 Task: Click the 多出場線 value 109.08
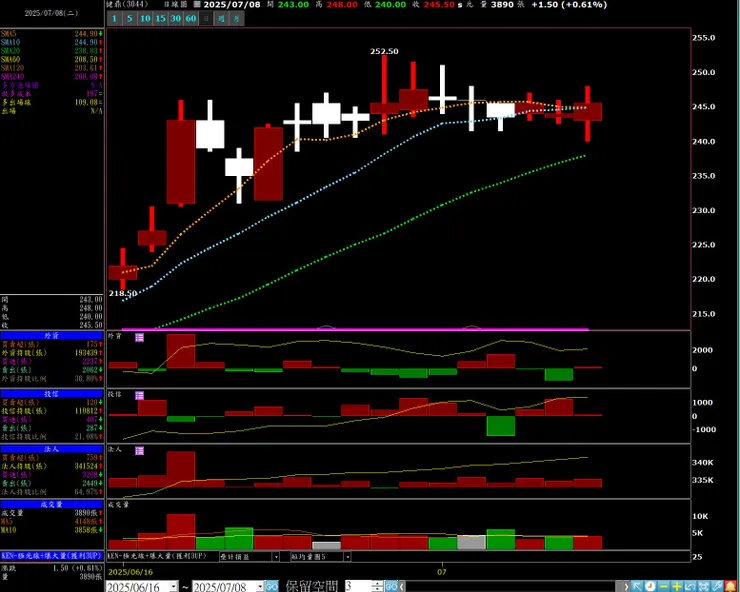pos(86,102)
